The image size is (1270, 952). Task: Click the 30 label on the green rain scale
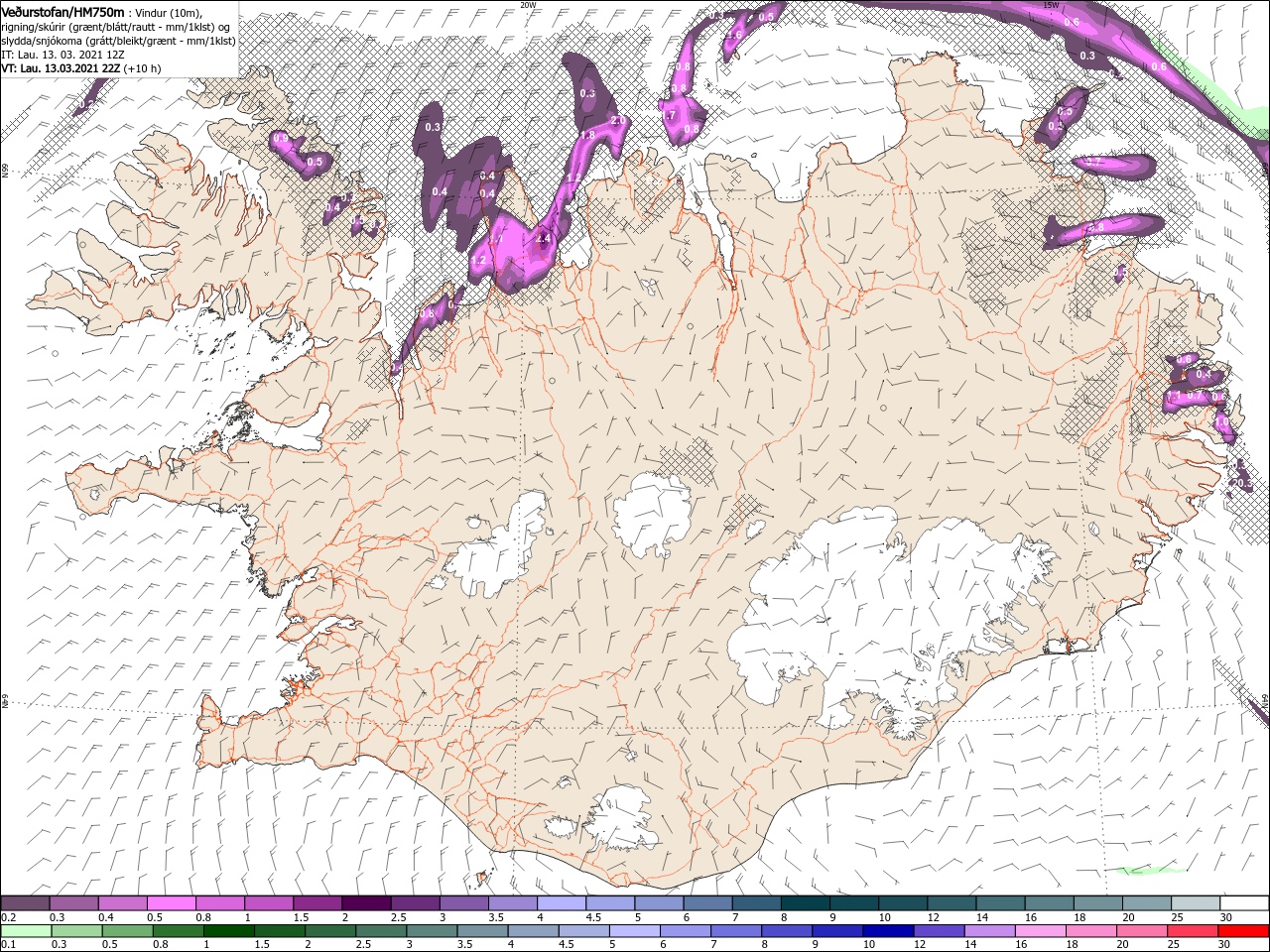(1223, 944)
